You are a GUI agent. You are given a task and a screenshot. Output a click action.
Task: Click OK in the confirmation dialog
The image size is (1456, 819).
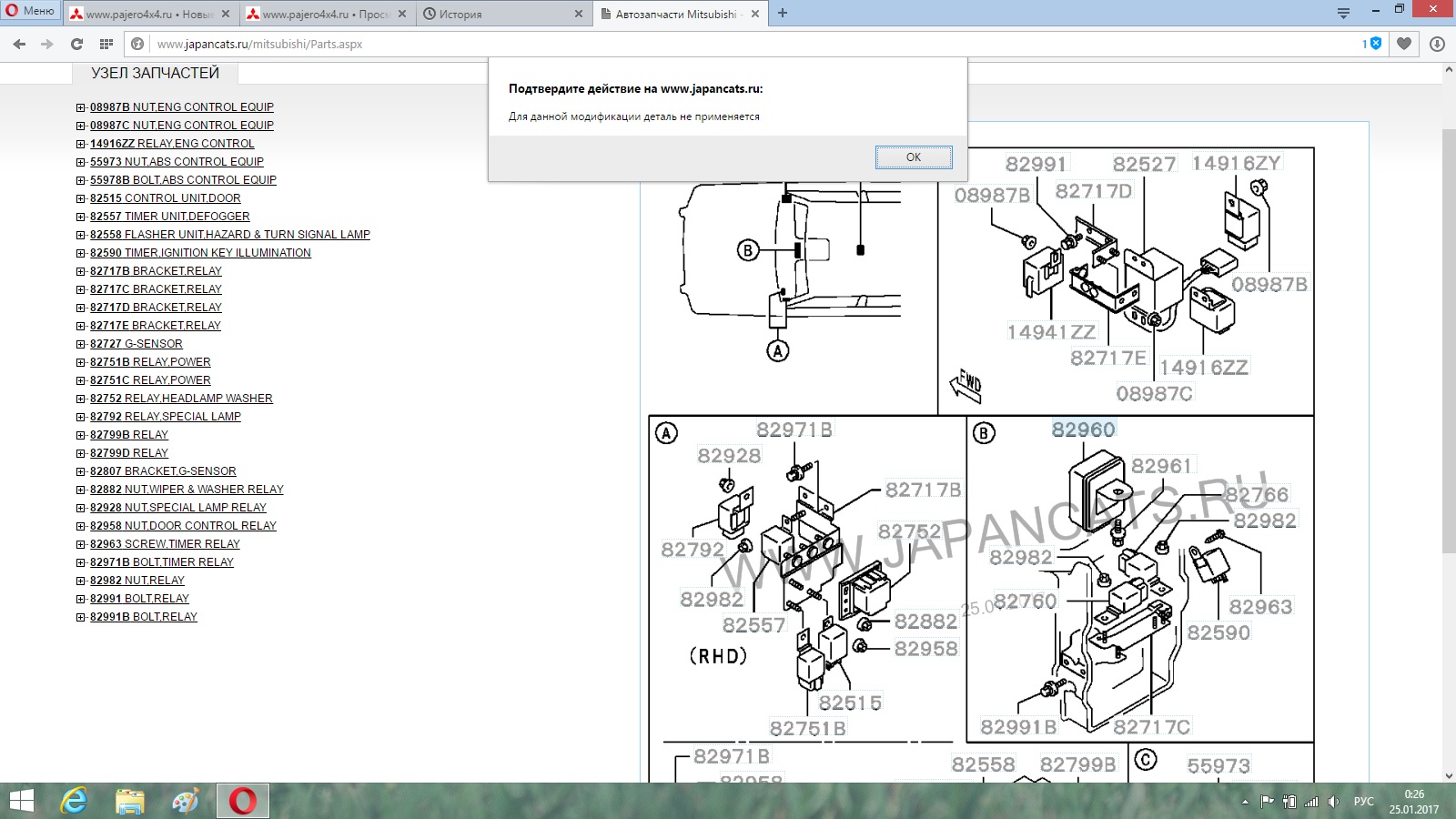(x=914, y=157)
